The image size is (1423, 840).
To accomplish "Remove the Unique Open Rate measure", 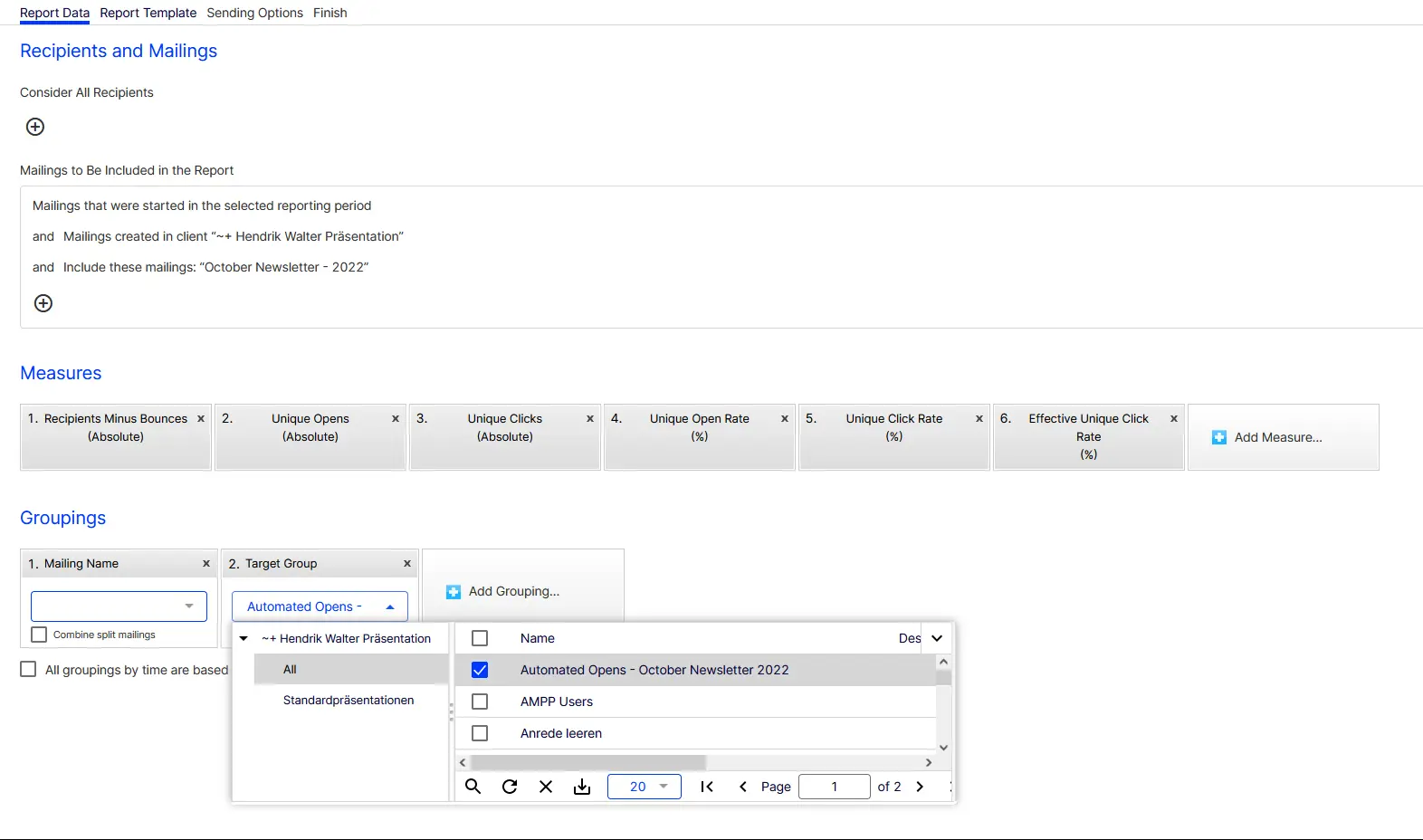I will pos(785,419).
